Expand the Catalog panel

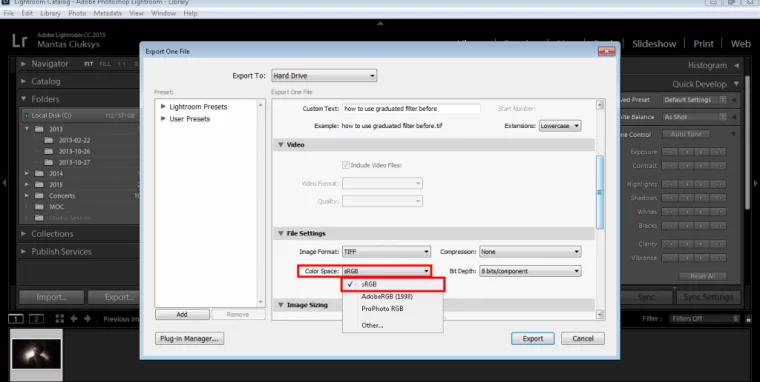tap(23, 81)
